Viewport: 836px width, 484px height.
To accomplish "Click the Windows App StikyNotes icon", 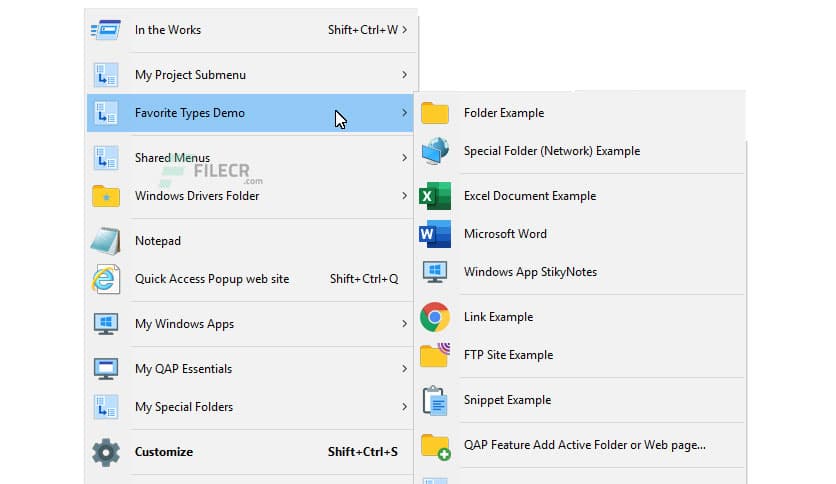I will (435, 272).
